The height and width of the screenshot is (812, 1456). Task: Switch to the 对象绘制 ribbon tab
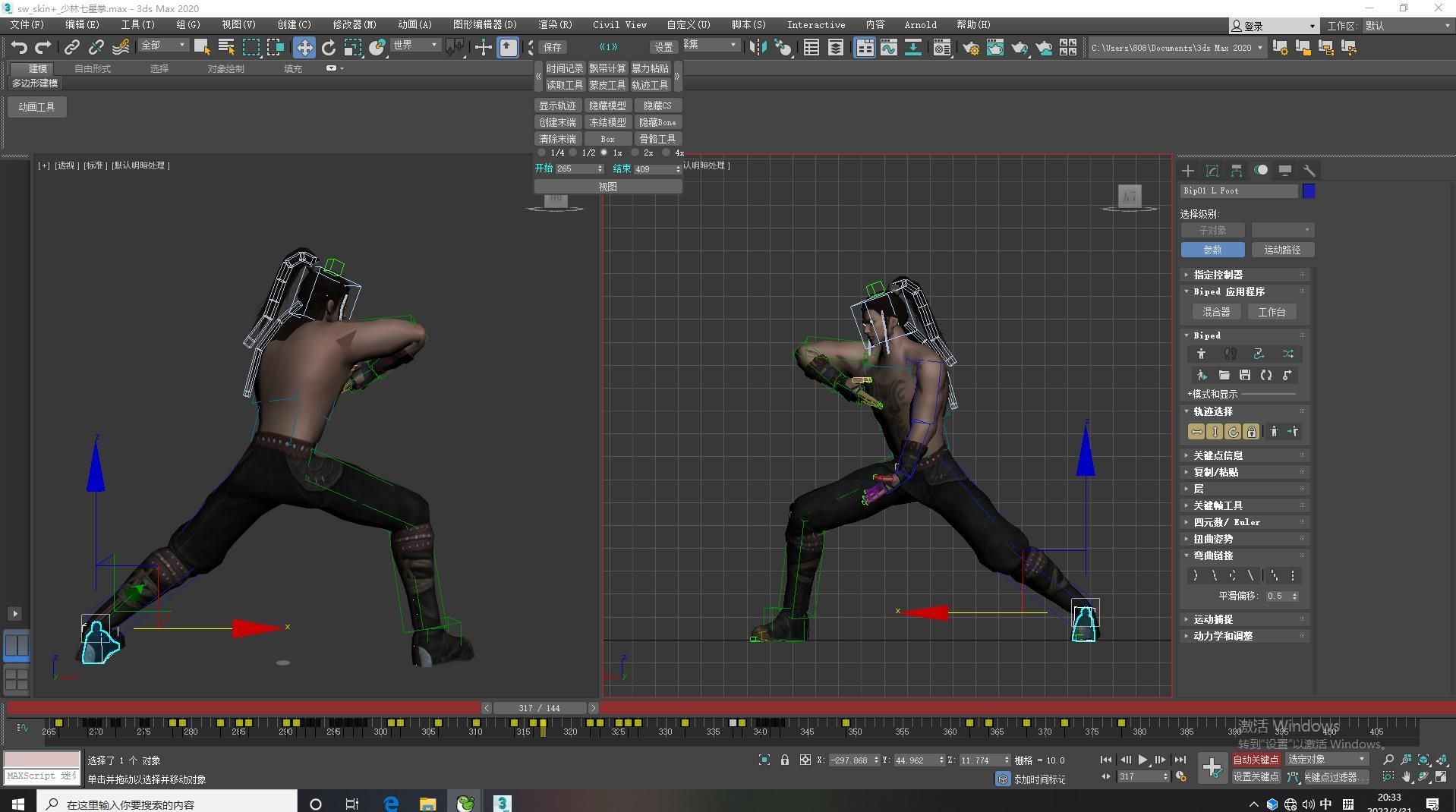225,68
